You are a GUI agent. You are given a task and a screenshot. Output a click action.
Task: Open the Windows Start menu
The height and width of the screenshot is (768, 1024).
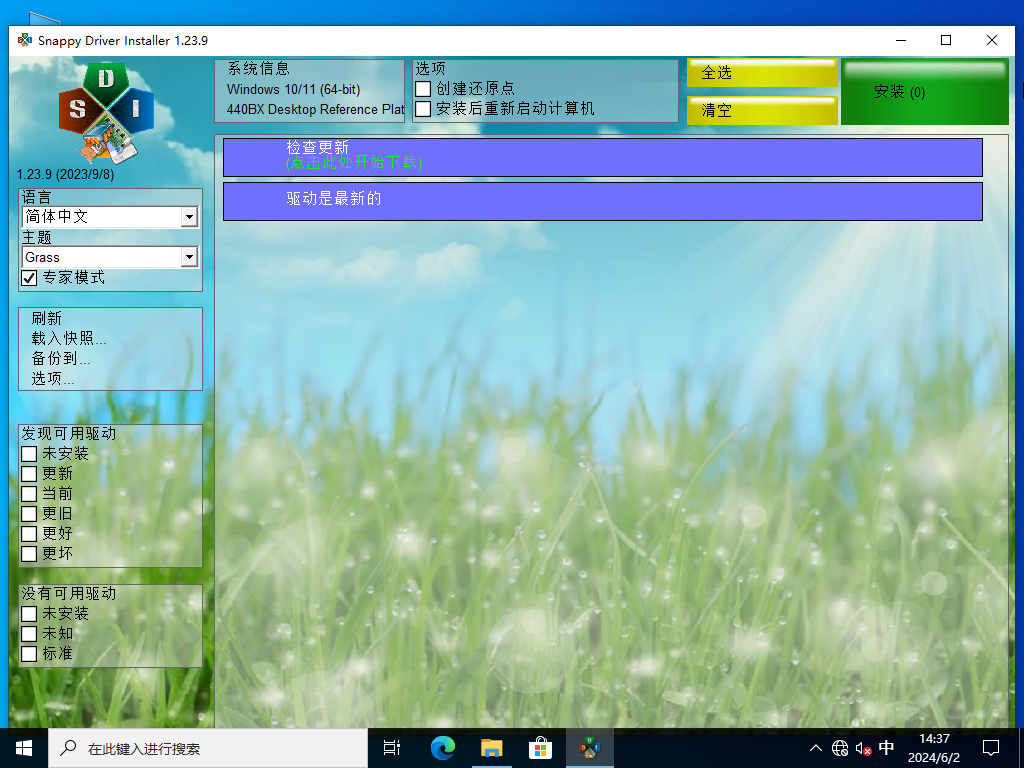[23, 747]
